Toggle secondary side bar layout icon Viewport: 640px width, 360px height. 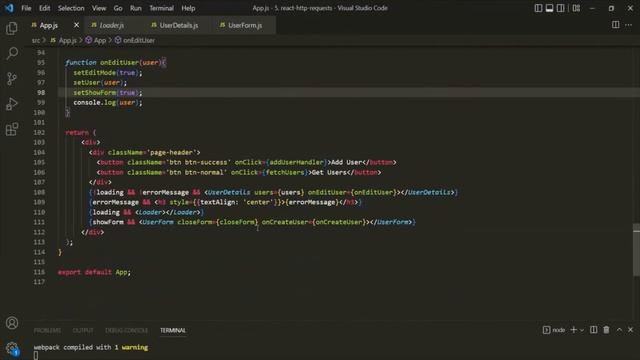(x=560, y=8)
